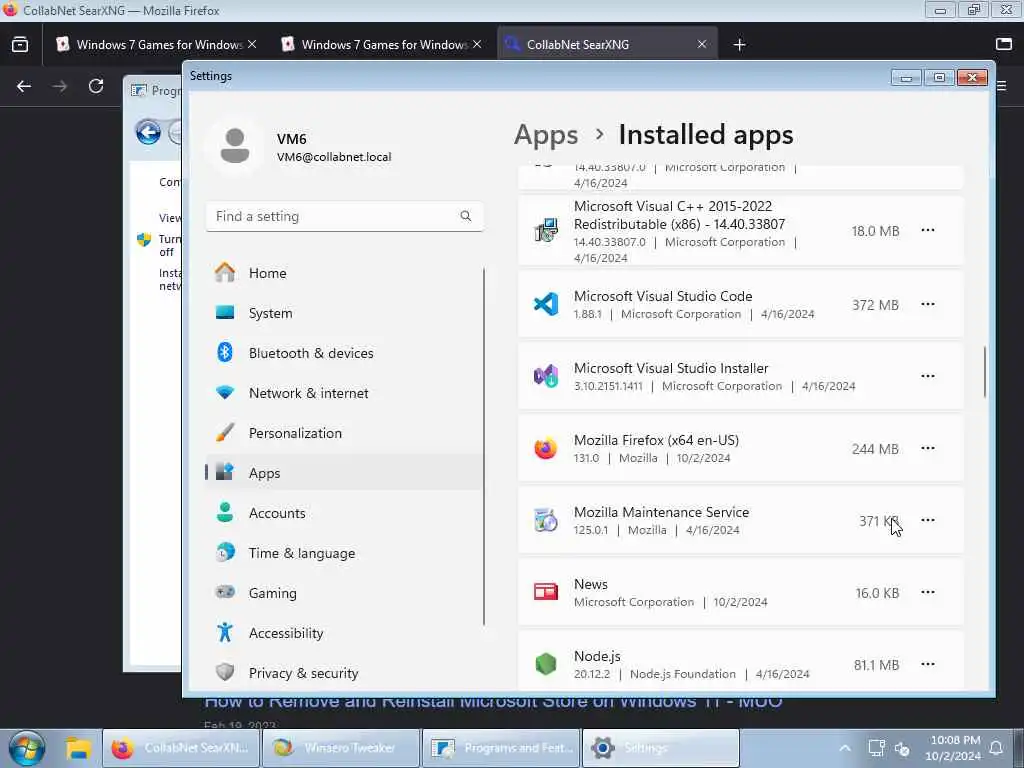Close the CollabNet SearXNG tab

(702, 44)
